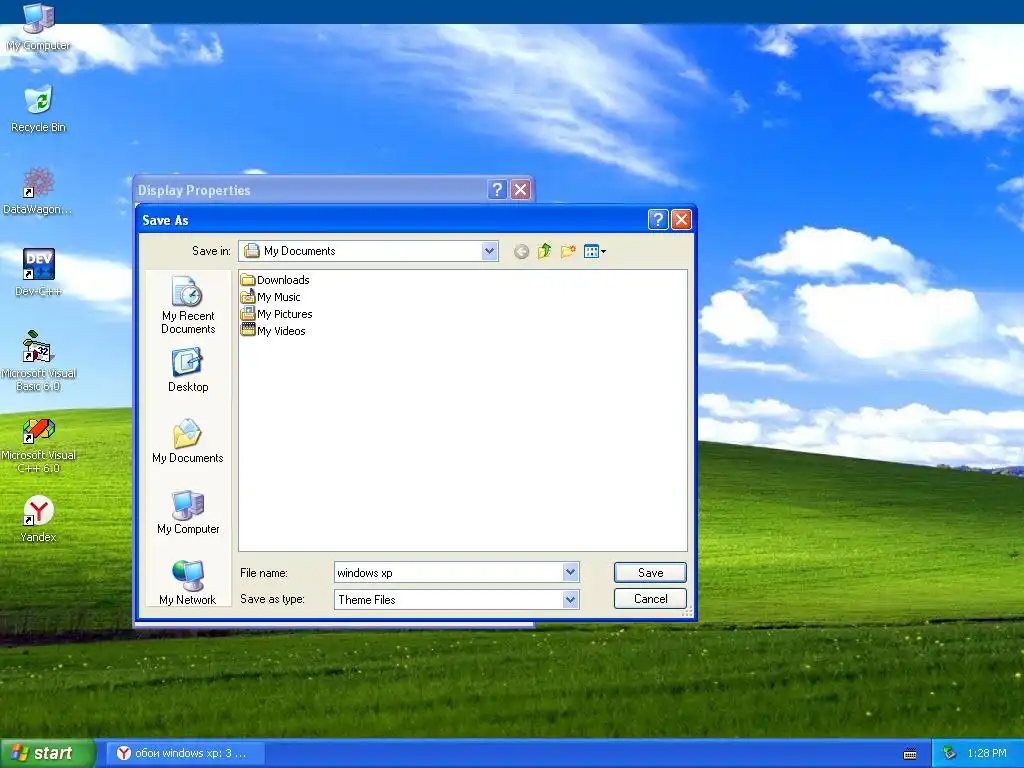This screenshot has height=768, width=1024.
Task: Click Display Properties help button
Action: [x=497, y=189]
